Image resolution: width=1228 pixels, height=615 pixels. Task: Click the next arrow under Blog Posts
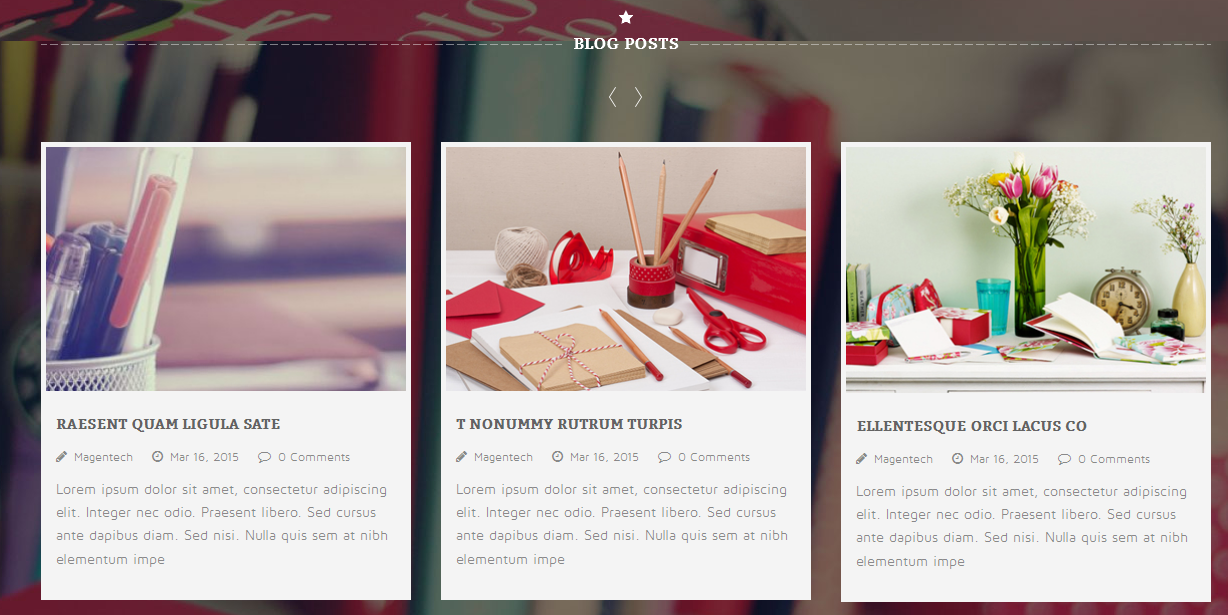pyautogui.click(x=638, y=97)
